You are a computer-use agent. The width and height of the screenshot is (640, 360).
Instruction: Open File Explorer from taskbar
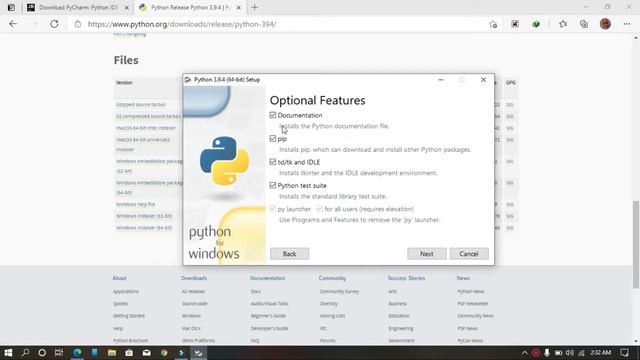tap(112, 353)
